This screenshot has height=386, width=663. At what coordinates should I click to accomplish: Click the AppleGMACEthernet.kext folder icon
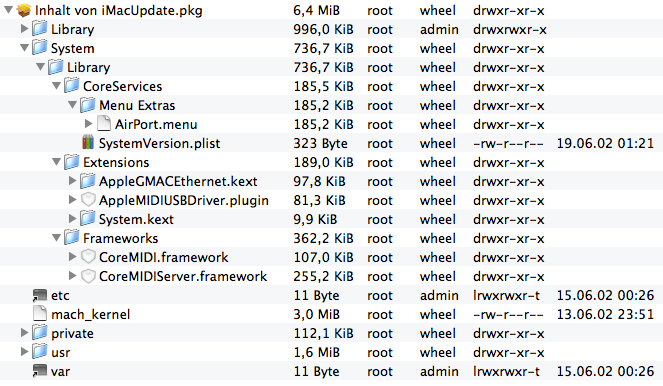click(88, 181)
